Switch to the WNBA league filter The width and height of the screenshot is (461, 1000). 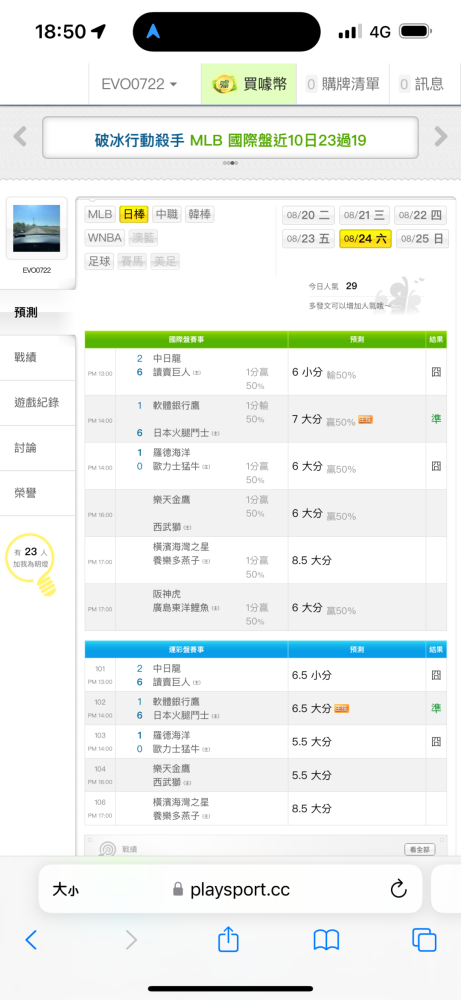(105, 238)
